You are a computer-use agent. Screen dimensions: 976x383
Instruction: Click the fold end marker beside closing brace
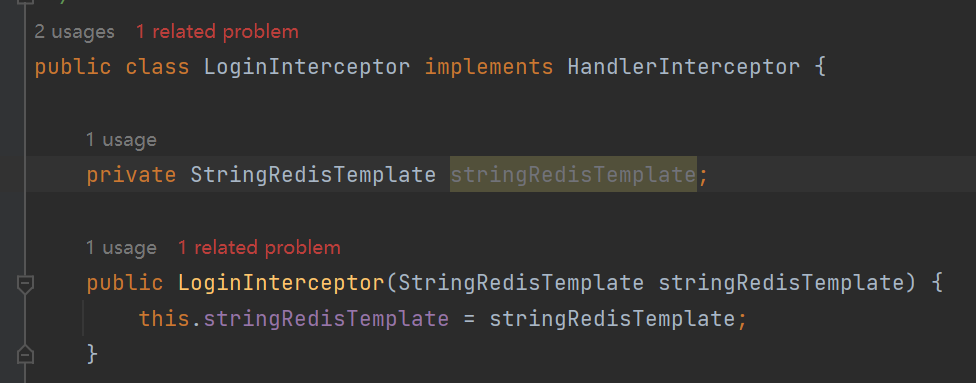[x=25, y=354]
